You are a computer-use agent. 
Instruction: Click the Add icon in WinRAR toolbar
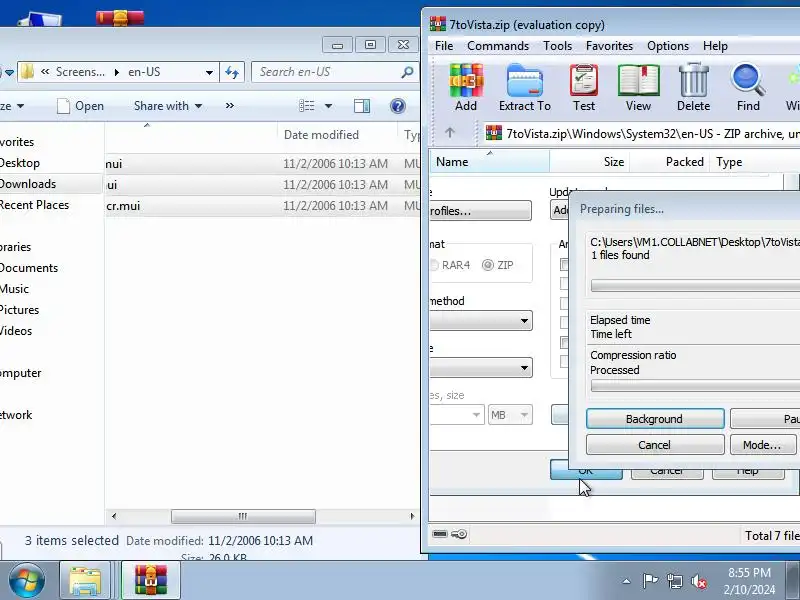click(466, 87)
